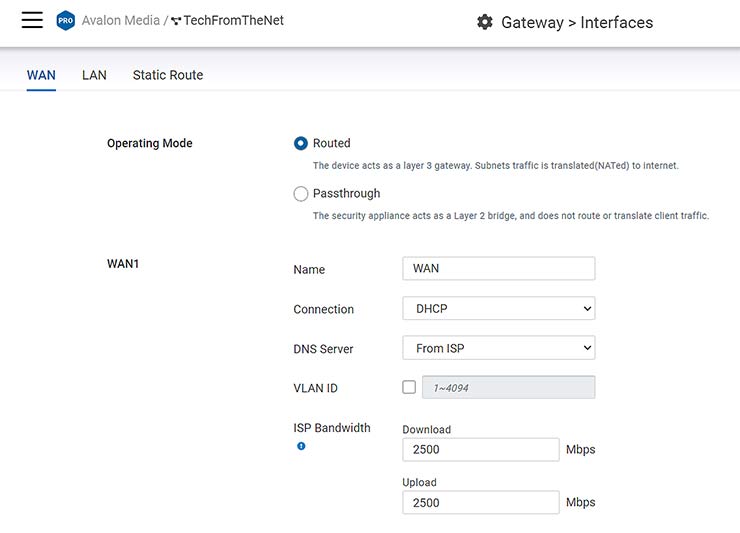
Task: Open the hamburger navigation menu
Action: 32,20
